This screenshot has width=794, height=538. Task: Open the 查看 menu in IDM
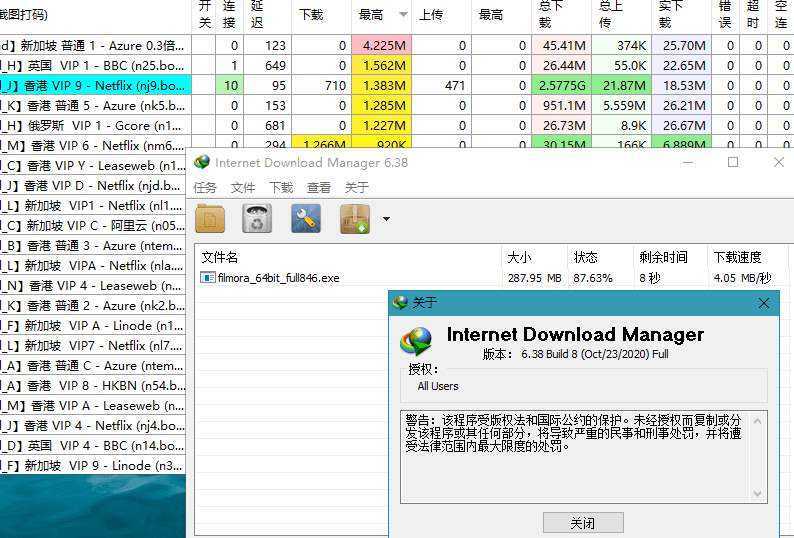point(319,187)
